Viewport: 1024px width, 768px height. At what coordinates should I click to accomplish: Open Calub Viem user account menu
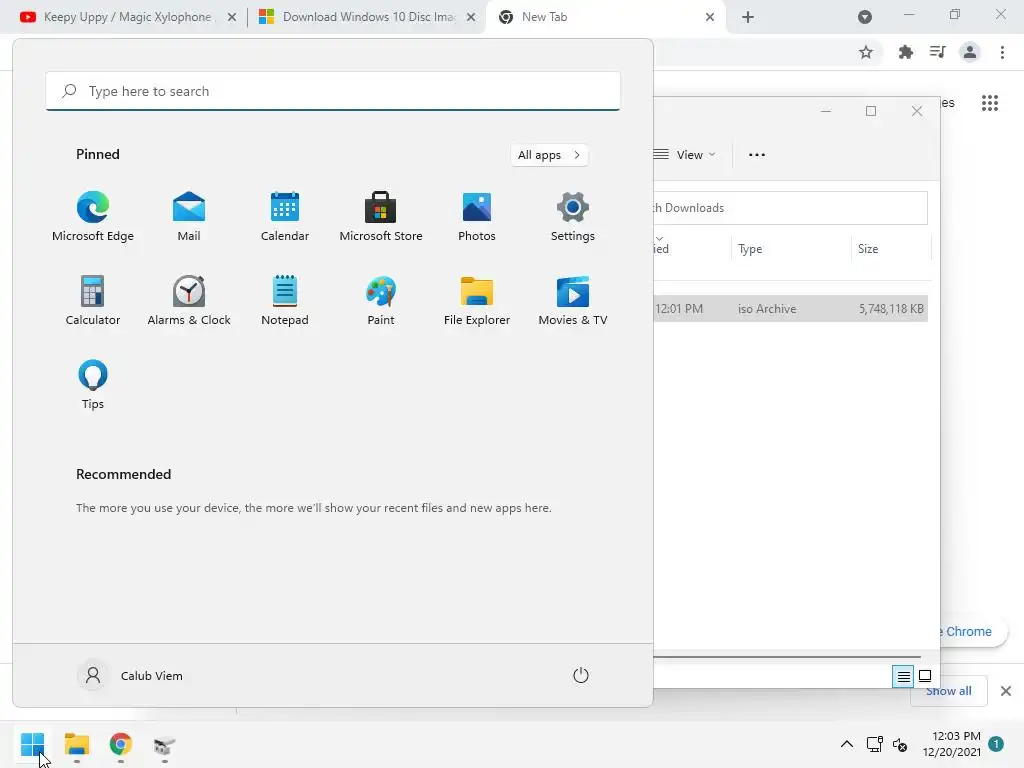131,675
